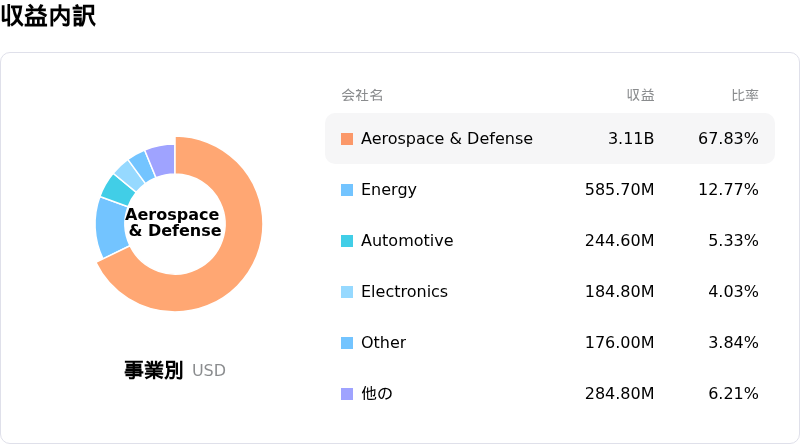This screenshot has width=800, height=444.
Task: Click the 585.70M Energy revenue value
Action: click(x=619, y=189)
